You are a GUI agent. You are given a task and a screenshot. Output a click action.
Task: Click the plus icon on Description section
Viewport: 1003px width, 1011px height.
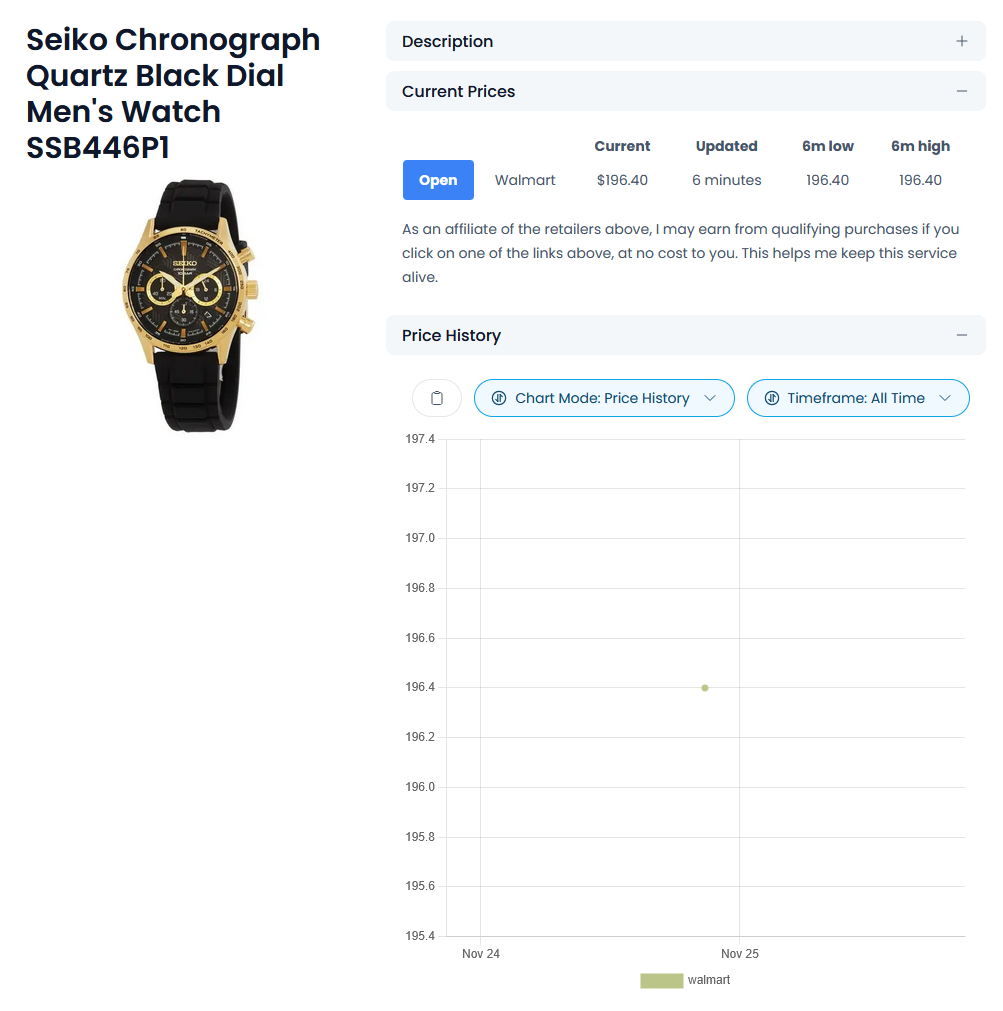961,41
